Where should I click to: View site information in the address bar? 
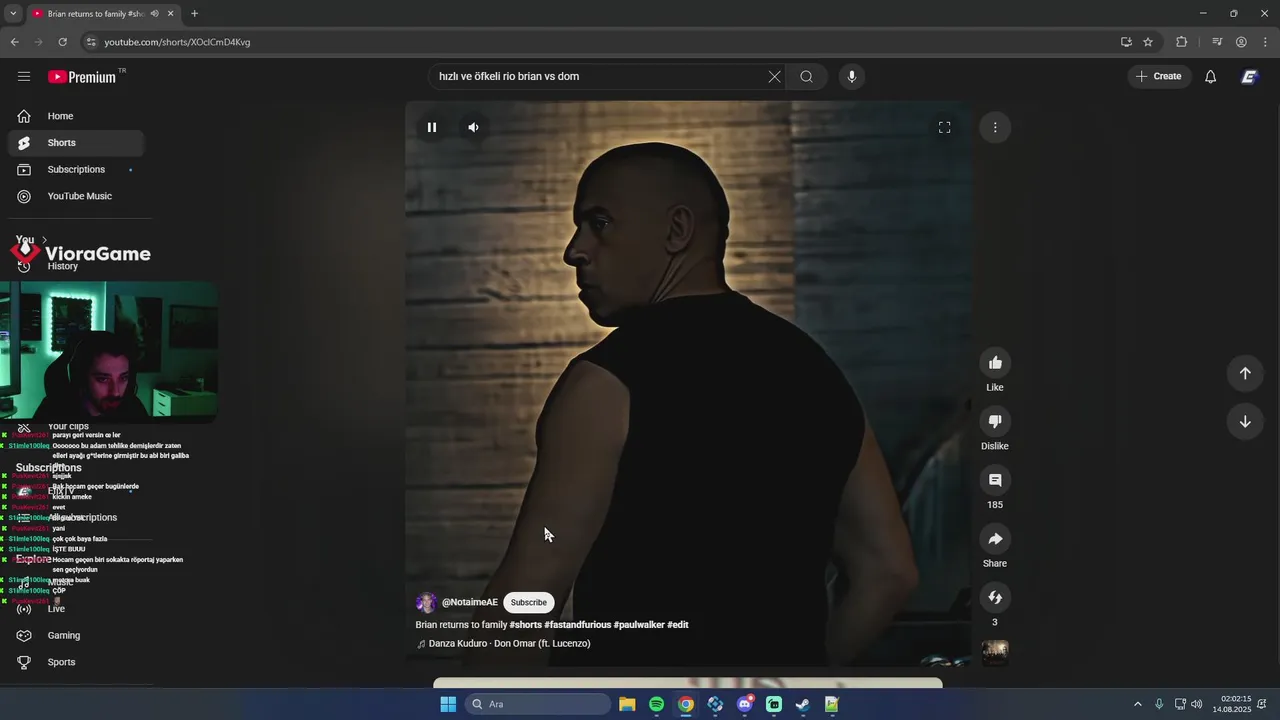tap(91, 42)
